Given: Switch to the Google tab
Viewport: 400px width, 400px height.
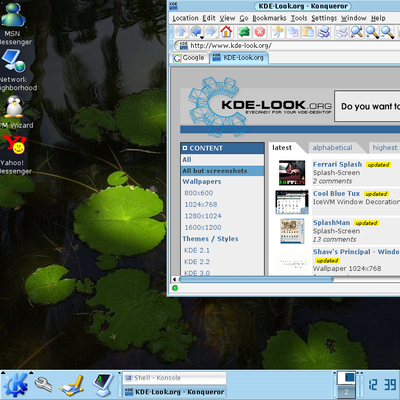Looking at the screenshot, I should (x=189, y=58).
